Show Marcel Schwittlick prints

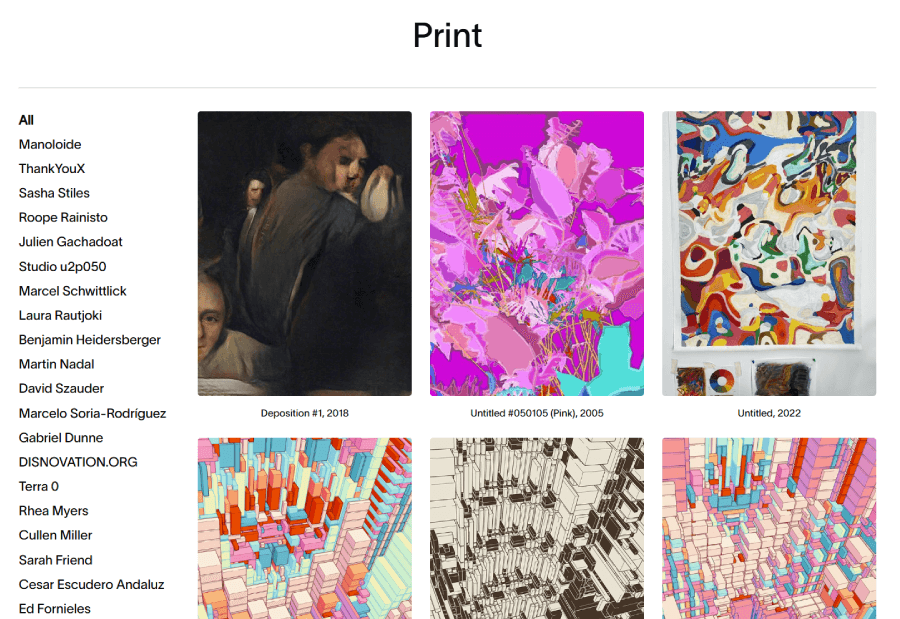point(72,291)
